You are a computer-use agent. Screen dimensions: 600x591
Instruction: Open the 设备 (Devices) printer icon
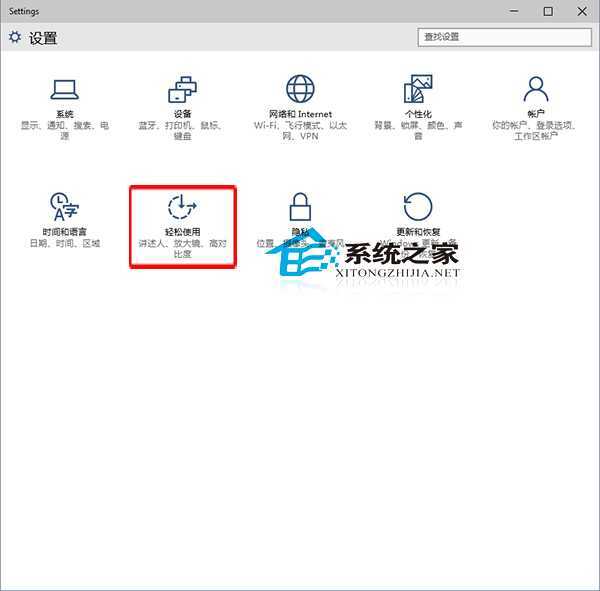point(183,89)
